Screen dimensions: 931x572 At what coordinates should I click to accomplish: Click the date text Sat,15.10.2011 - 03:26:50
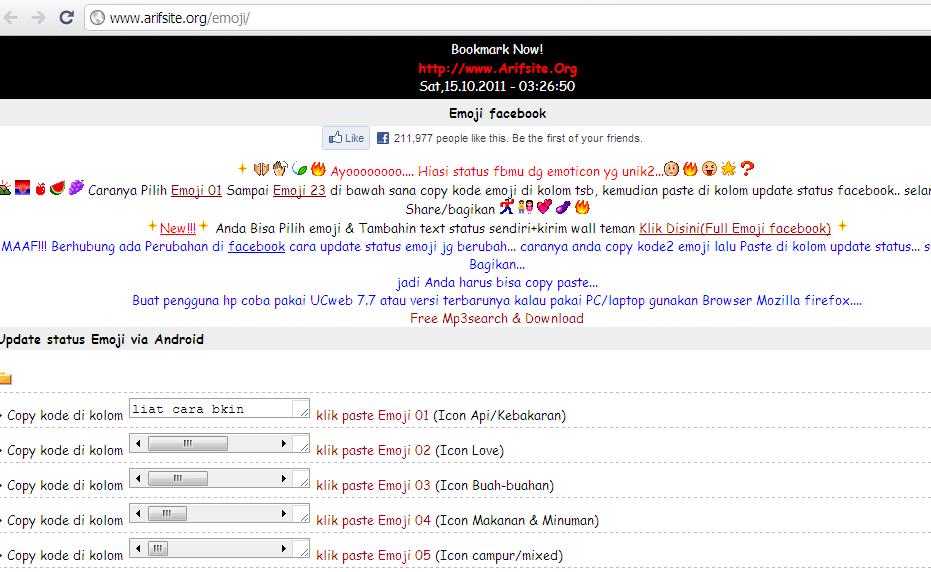tap(497, 86)
